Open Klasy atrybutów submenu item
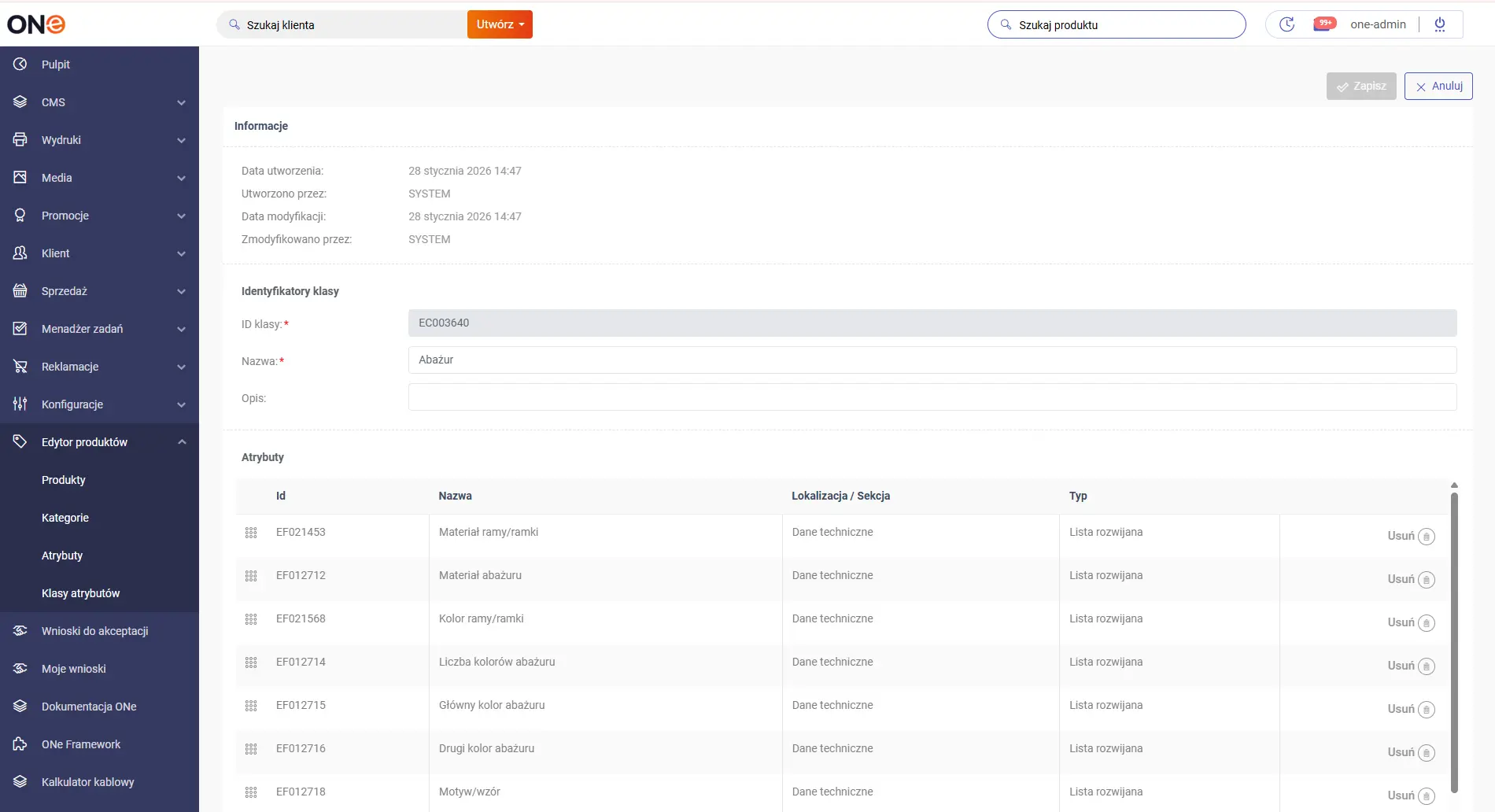This screenshot has height=812, width=1495. pyautogui.click(x=80, y=593)
